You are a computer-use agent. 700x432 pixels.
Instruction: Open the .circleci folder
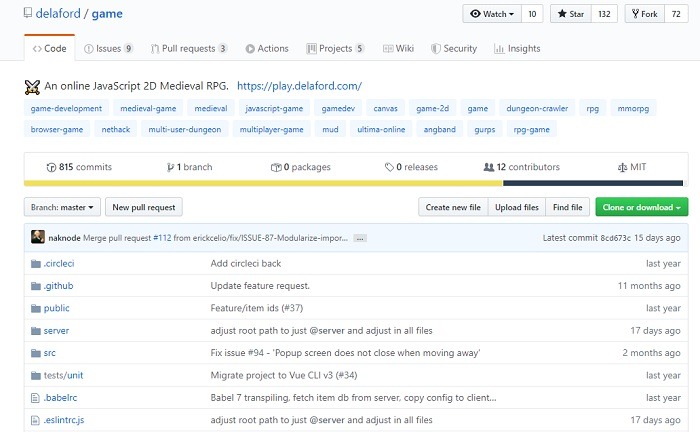point(59,263)
